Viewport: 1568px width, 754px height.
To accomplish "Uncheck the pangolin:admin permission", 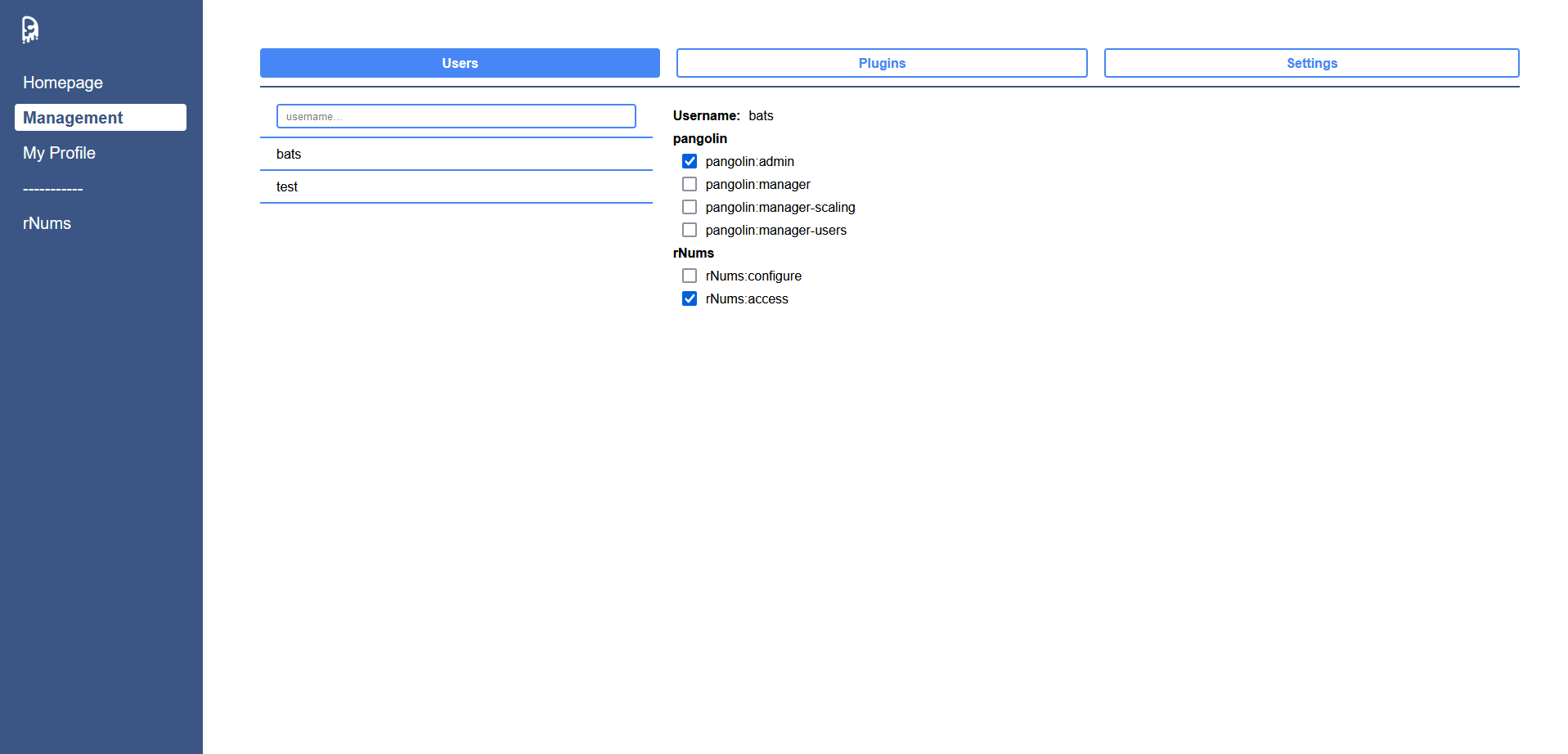I will [690, 161].
